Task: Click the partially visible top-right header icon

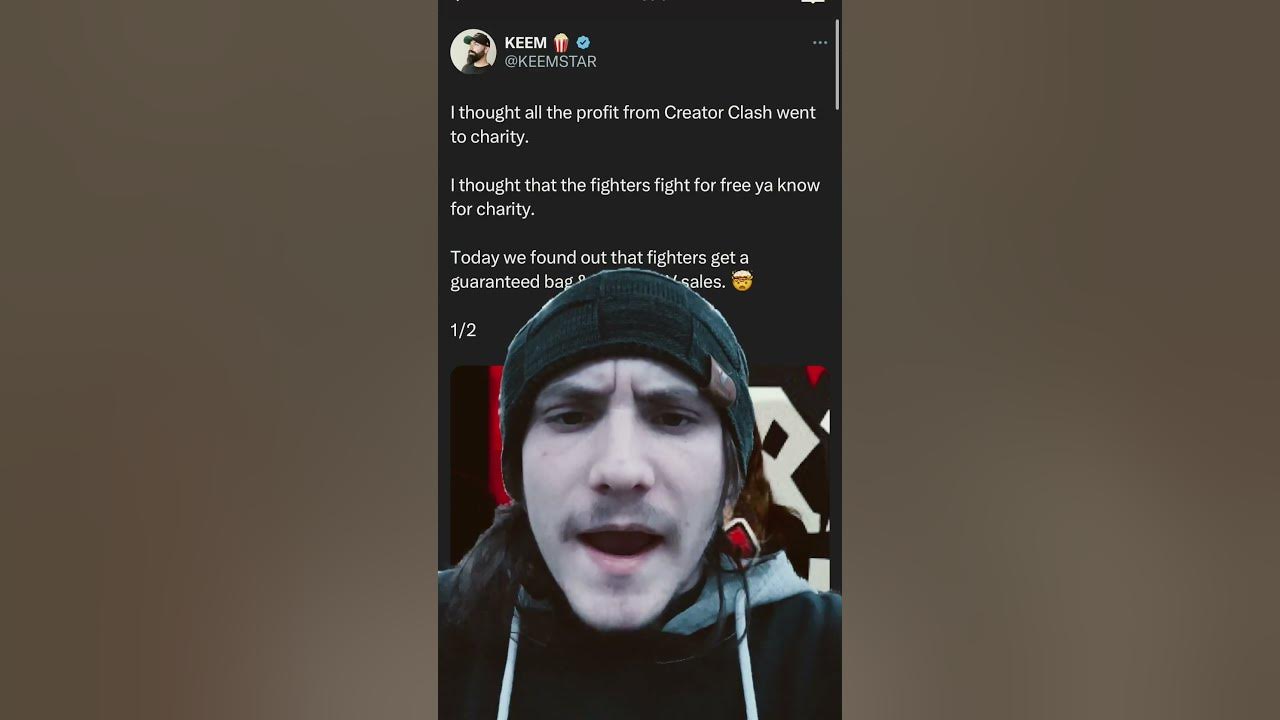Action: [x=813, y=2]
